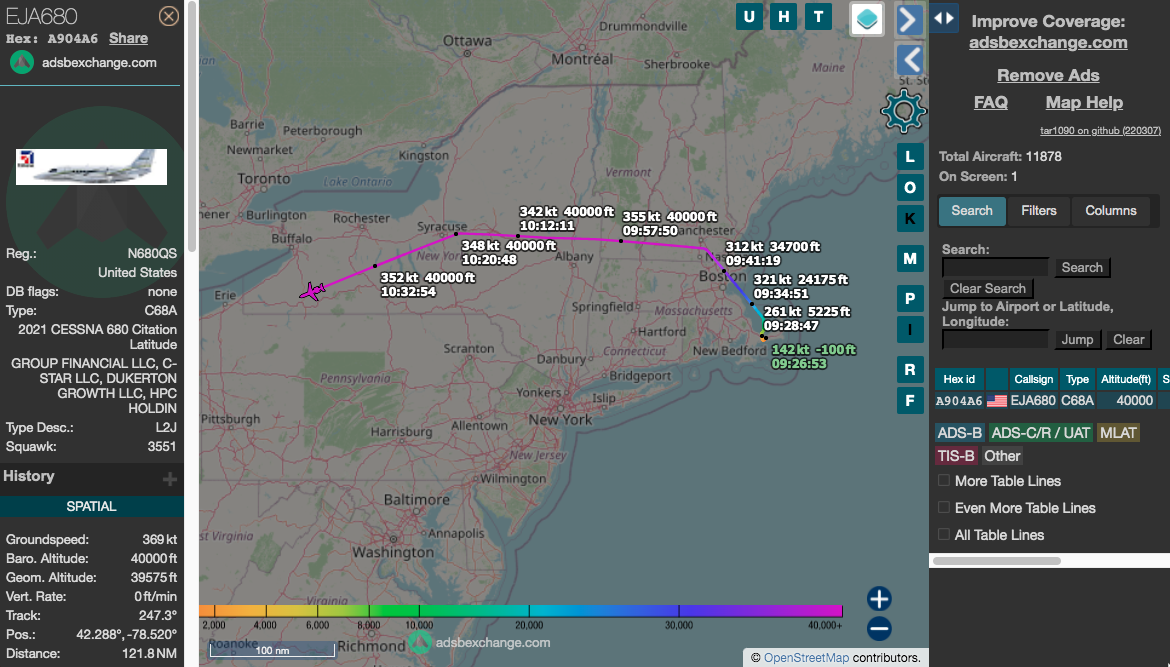Open the Map Help link

1083,102
